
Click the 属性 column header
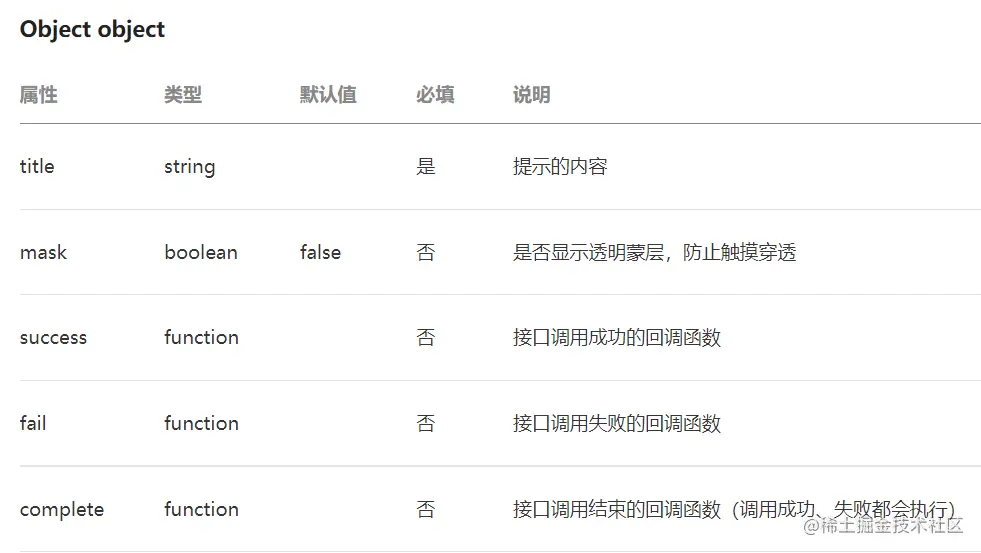38,95
